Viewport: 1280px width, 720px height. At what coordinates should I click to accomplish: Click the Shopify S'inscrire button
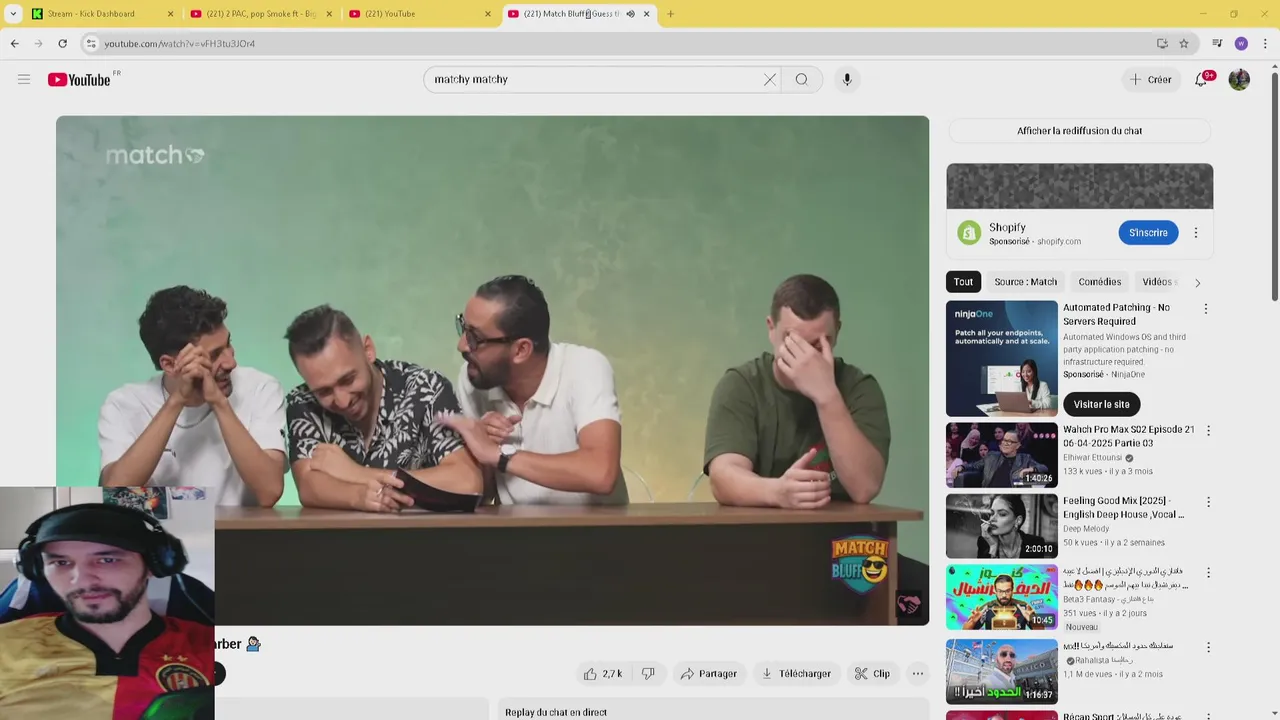click(1148, 233)
